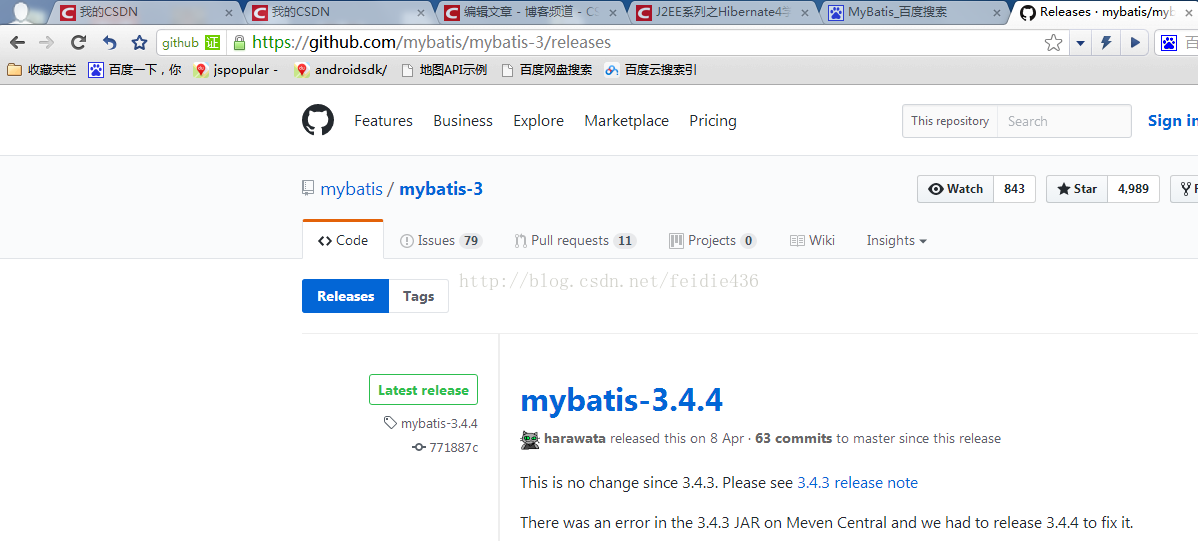Click the Latest release badge
Screen dimensions: 1198x541
pyautogui.click(x=423, y=390)
